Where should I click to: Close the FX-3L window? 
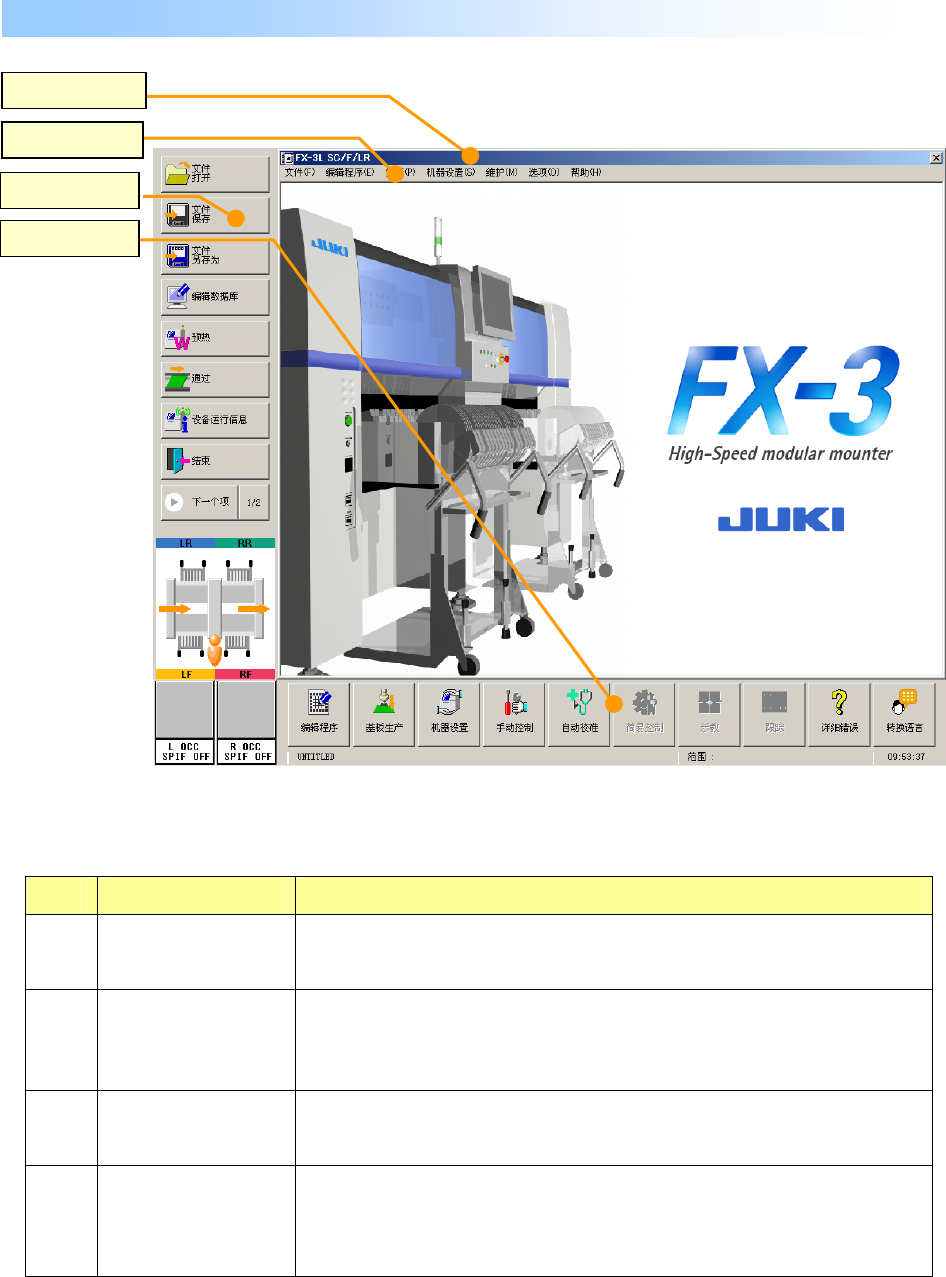pyautogui.click(x=936, y=158)
